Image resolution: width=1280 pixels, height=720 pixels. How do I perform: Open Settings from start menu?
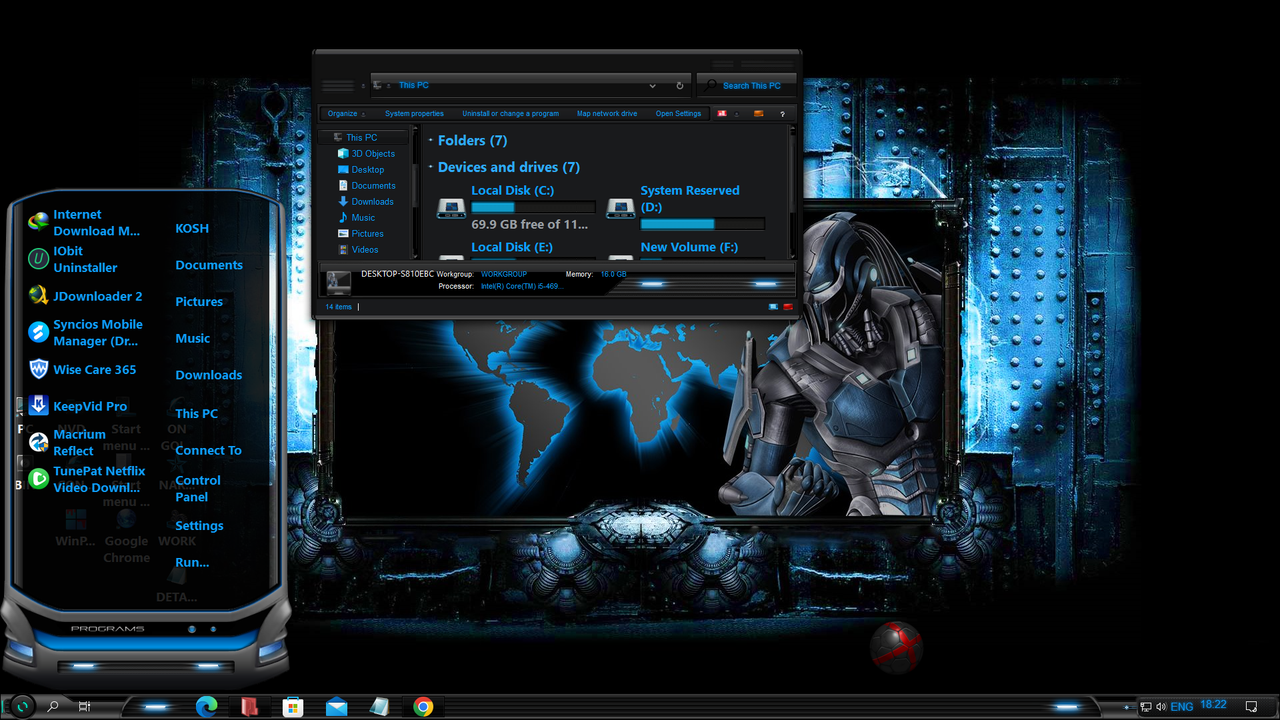(199, 525)
